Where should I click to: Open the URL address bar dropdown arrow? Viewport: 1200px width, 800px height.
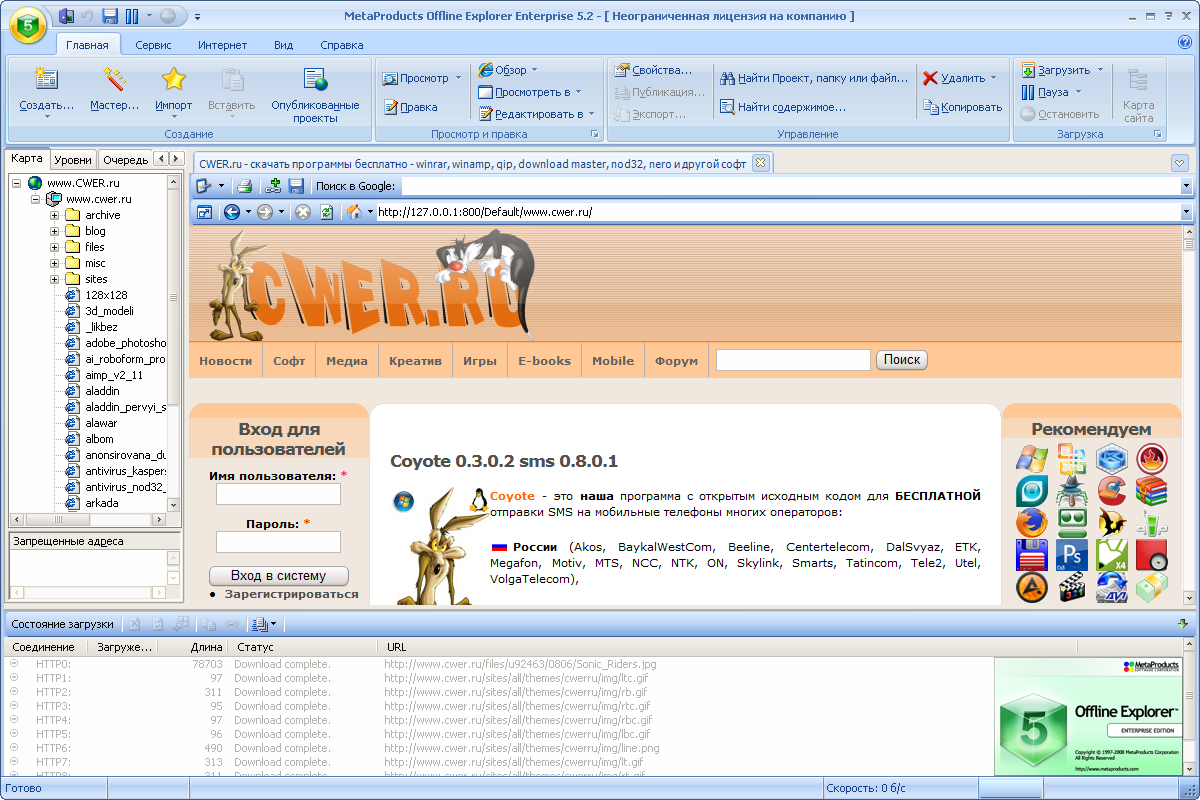tap(1186, 212)
